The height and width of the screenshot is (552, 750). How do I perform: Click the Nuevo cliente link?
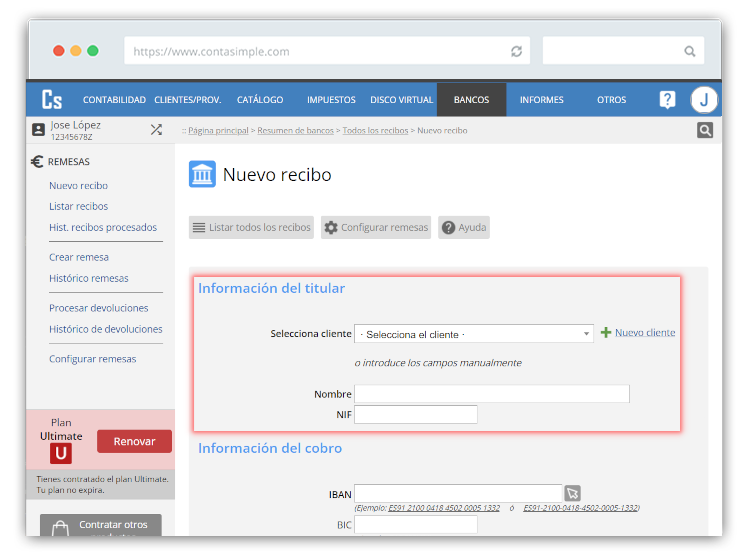(645, 332)
